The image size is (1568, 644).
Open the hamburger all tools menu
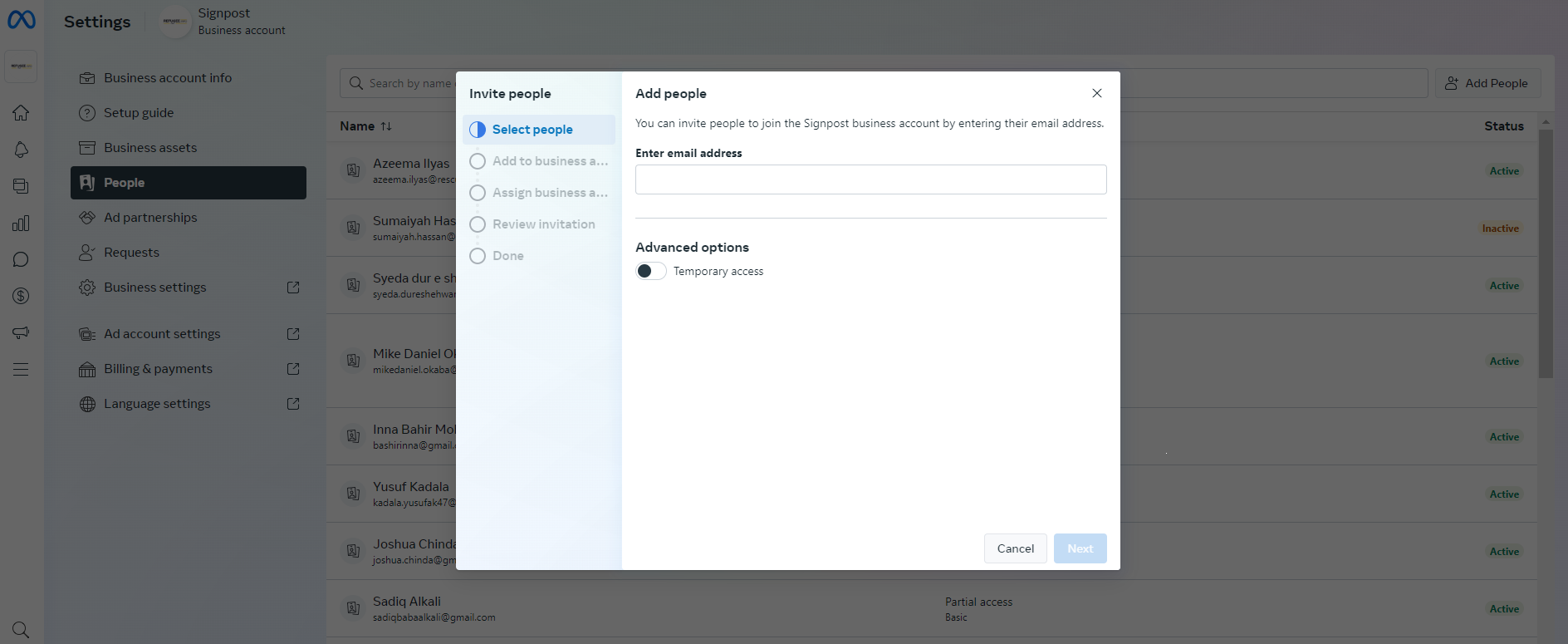point(21,369)
